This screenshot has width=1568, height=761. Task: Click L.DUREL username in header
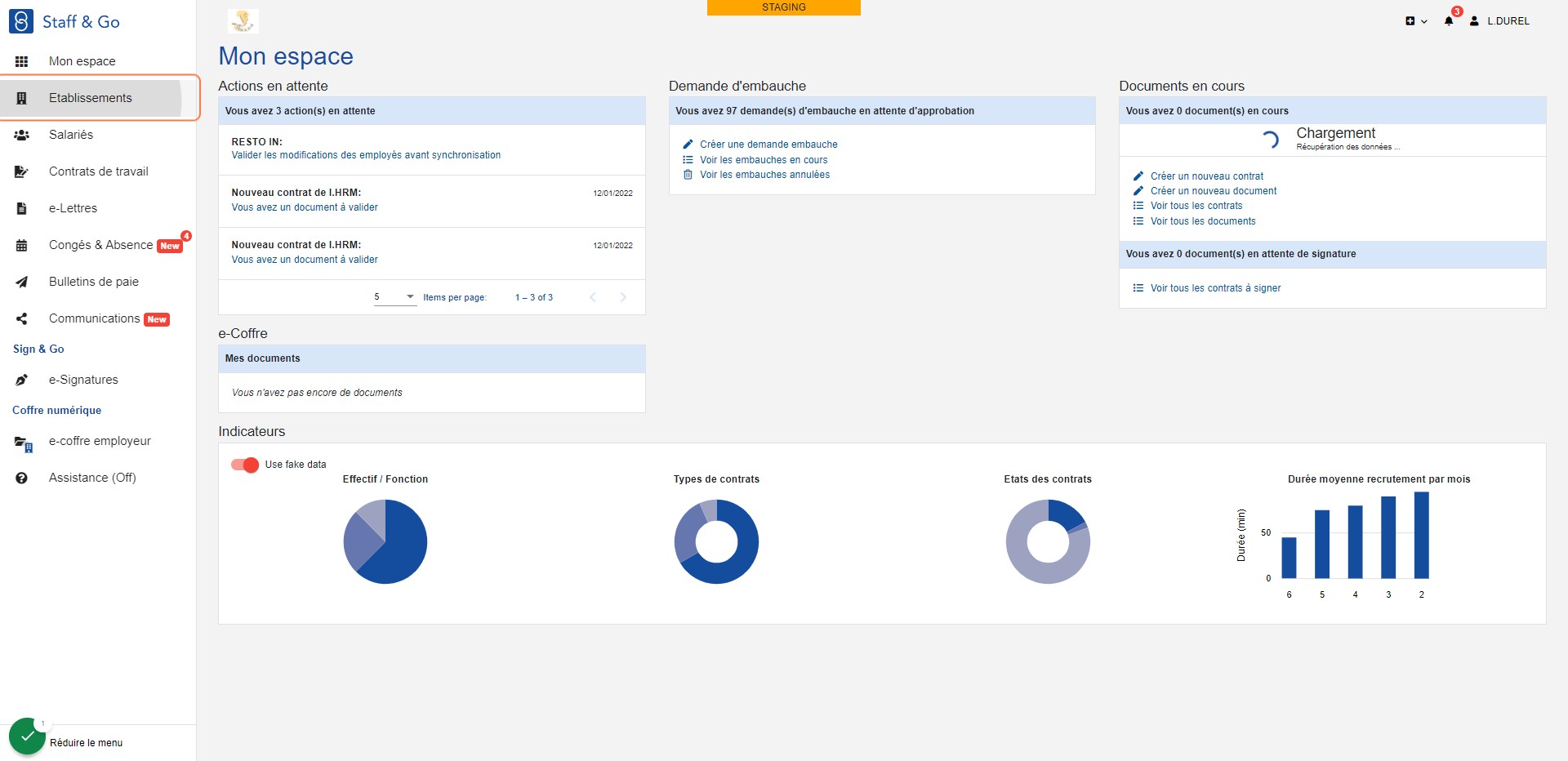[x=1508, y=21]
